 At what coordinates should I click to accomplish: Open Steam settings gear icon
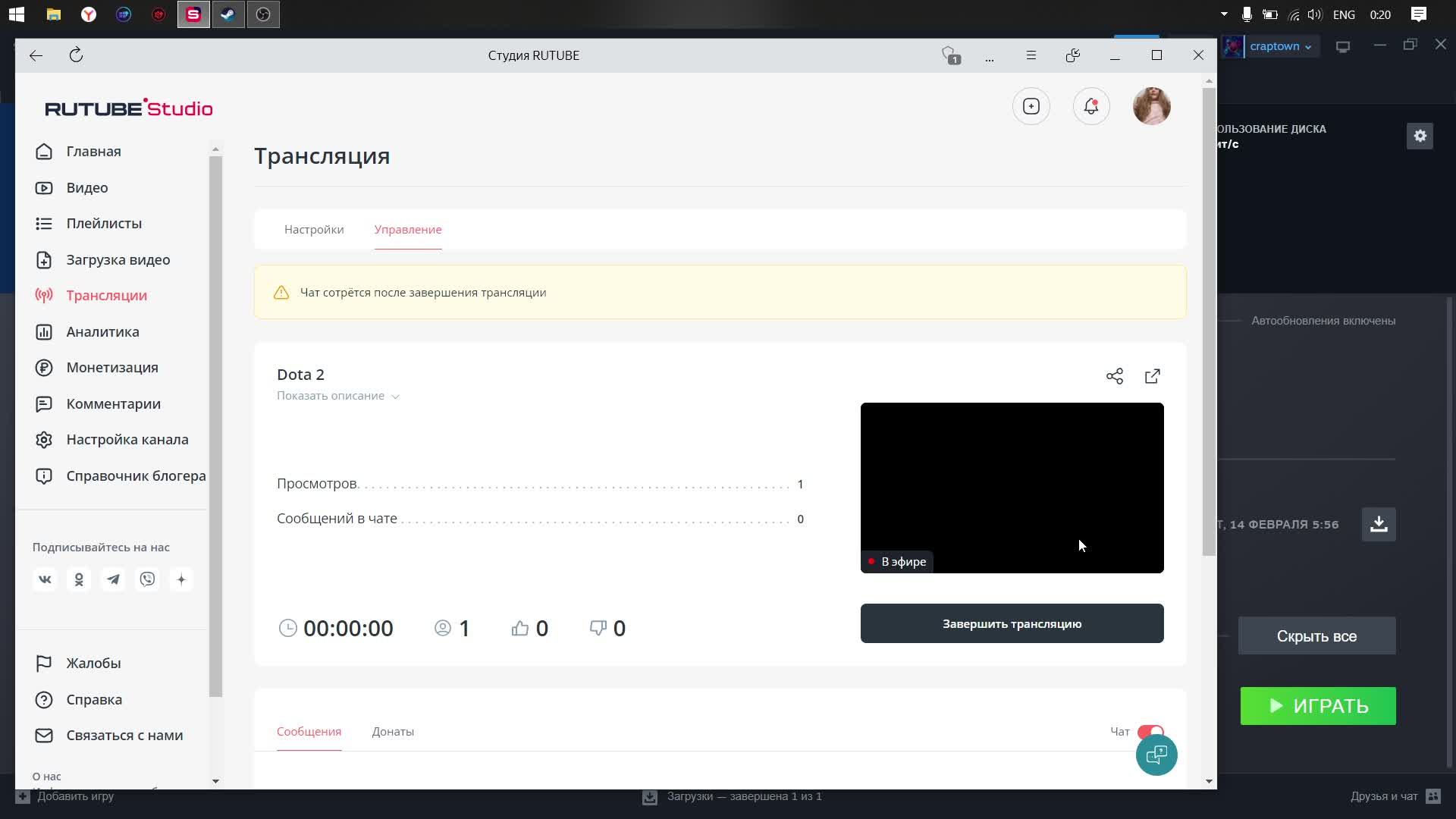tap(1420, 136)
